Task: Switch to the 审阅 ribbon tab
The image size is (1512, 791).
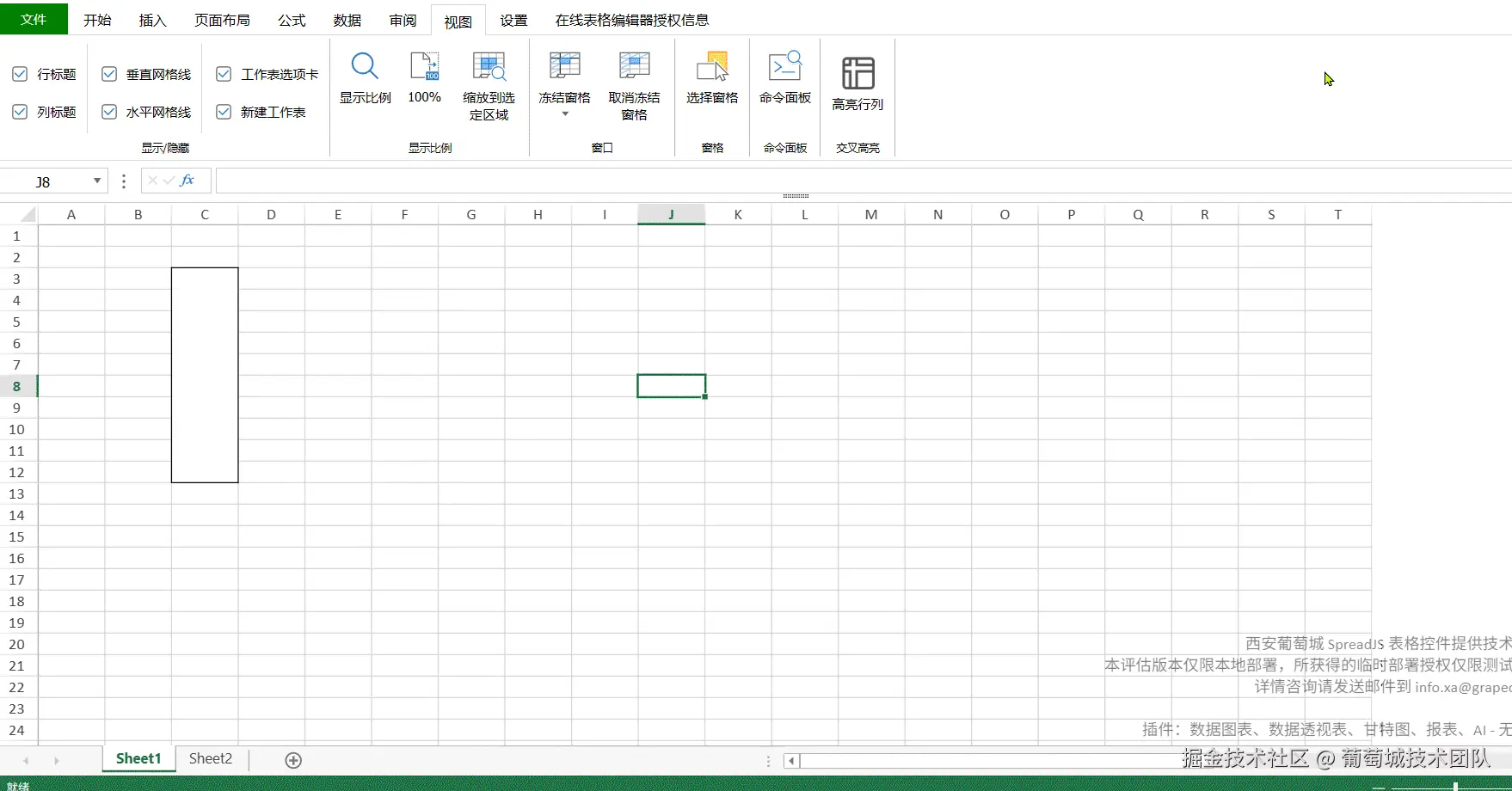Action: tap(403, 20)
